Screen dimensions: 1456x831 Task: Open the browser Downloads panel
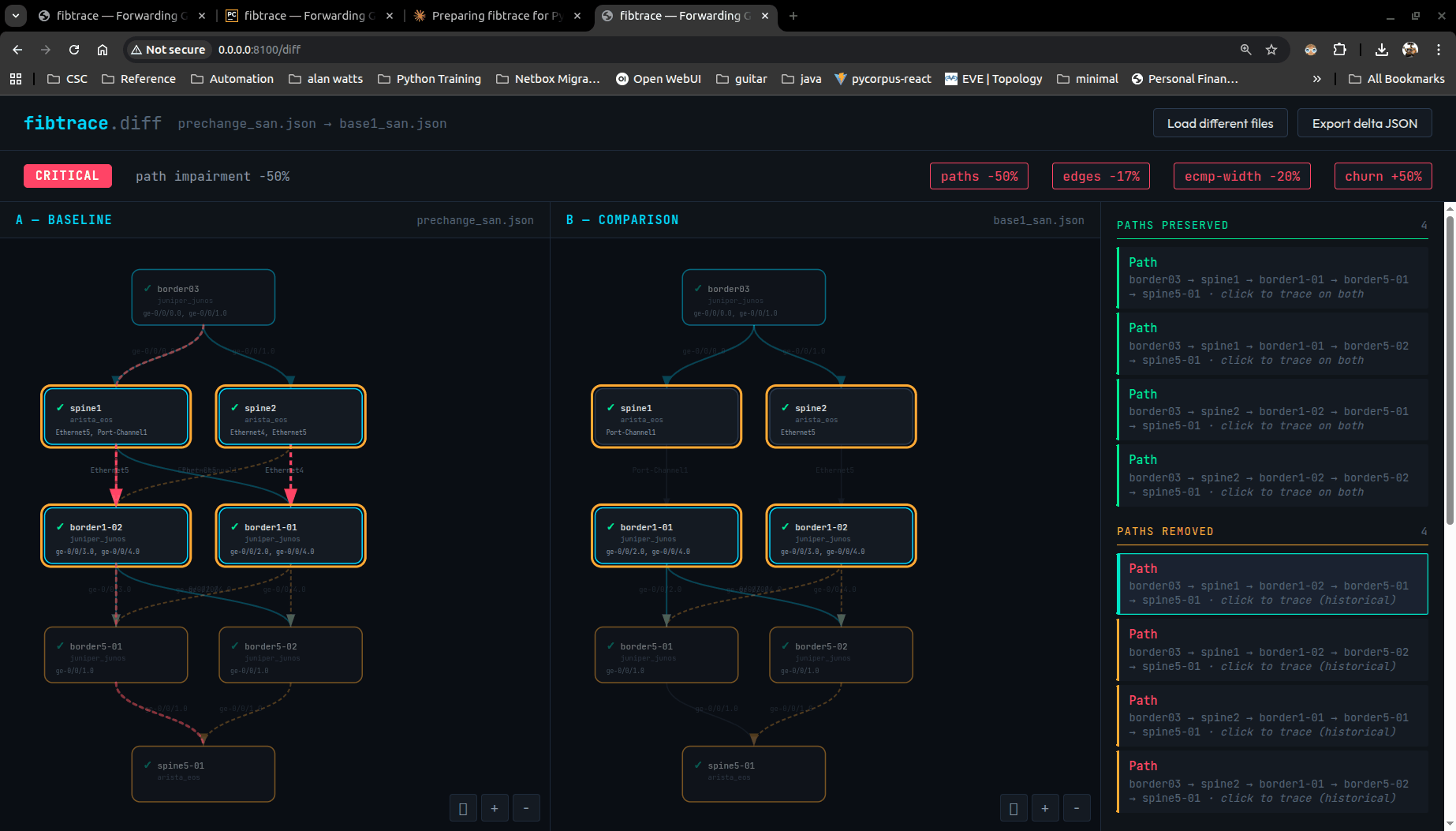pyautogui.click(x=1381, y=49)
